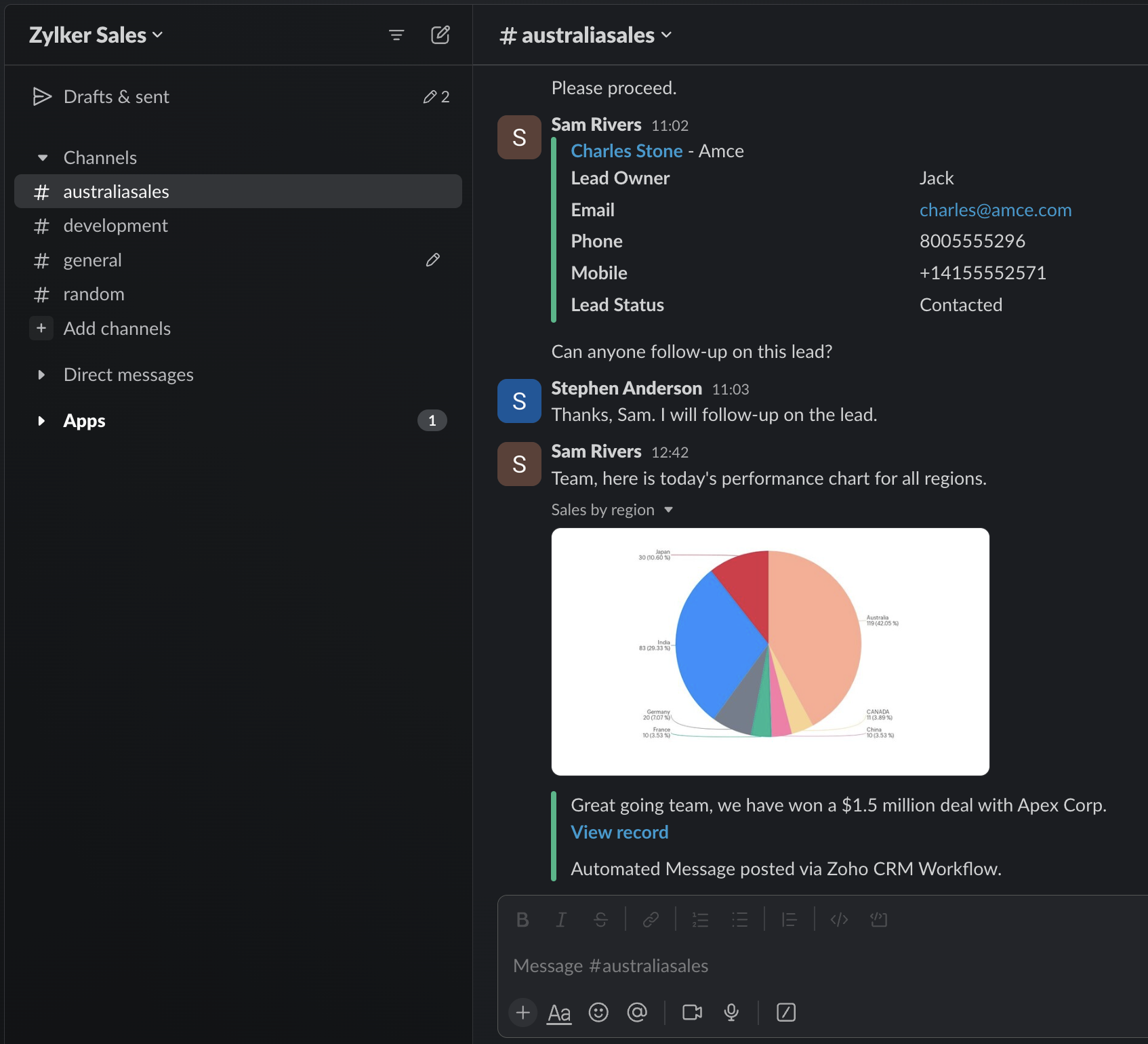Open the Zylker Sales workspace menu
This screenshot has width=1148, height=1044.
click(x=96, y=35)
